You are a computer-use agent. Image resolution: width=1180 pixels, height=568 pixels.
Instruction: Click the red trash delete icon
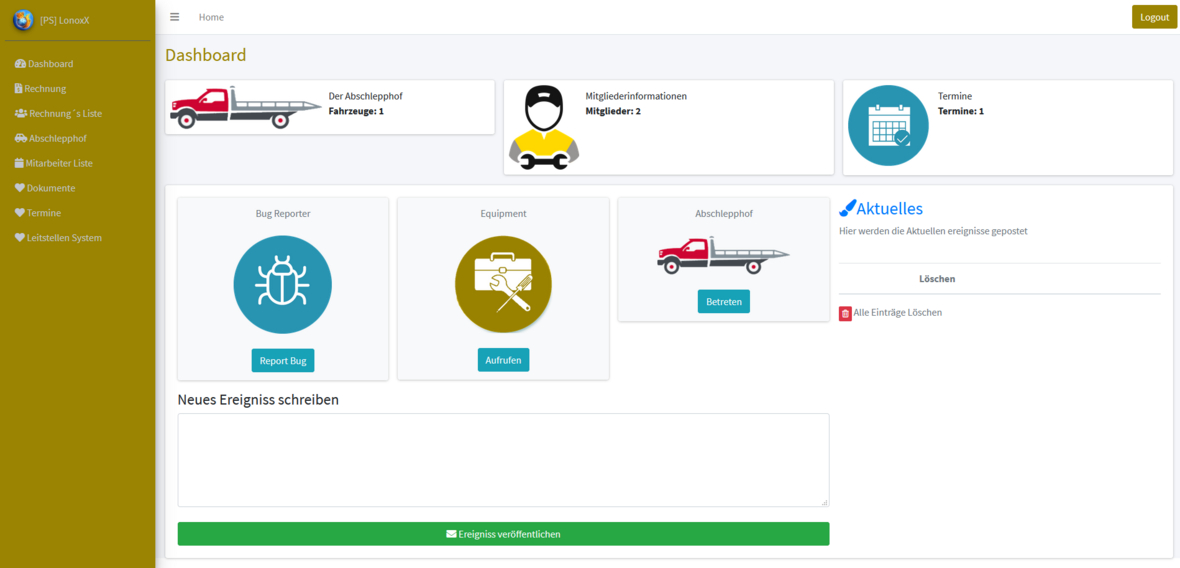click(x=845, y=314)
